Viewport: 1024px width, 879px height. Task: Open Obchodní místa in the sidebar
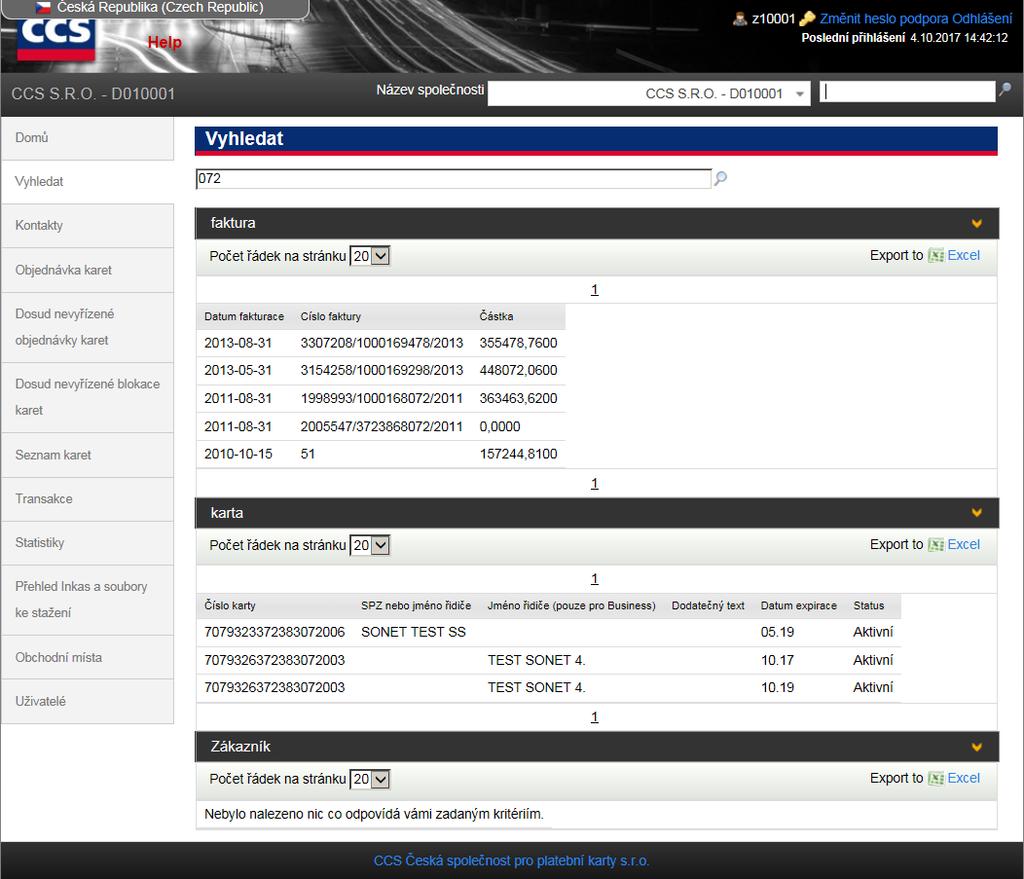point(88,658)
